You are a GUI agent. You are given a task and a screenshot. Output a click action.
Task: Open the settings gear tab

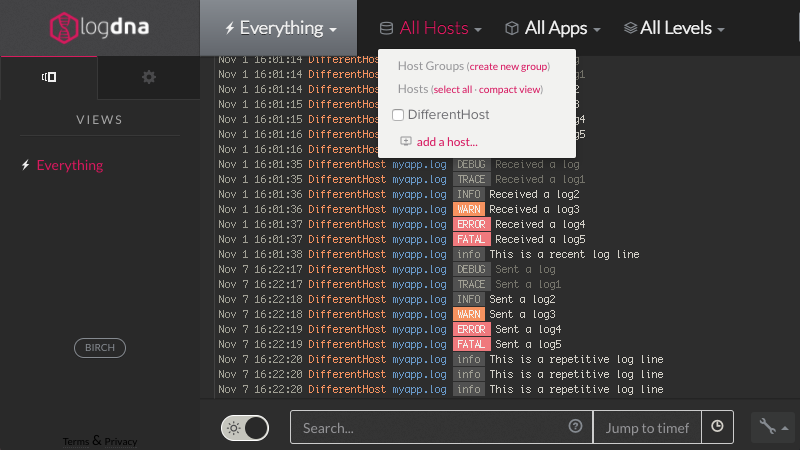[148, 77]
